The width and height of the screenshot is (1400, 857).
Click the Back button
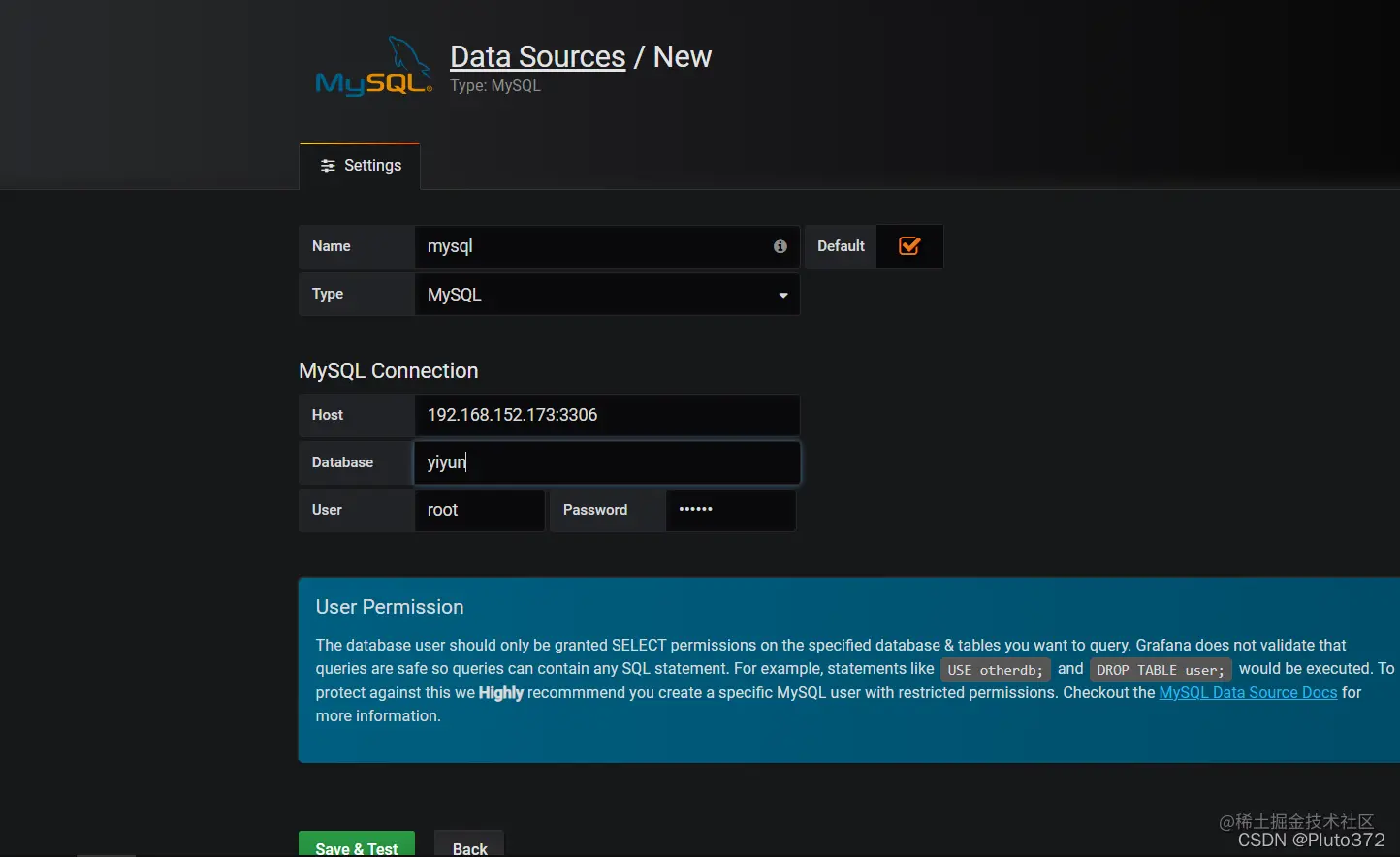click(x=469, y=845)
